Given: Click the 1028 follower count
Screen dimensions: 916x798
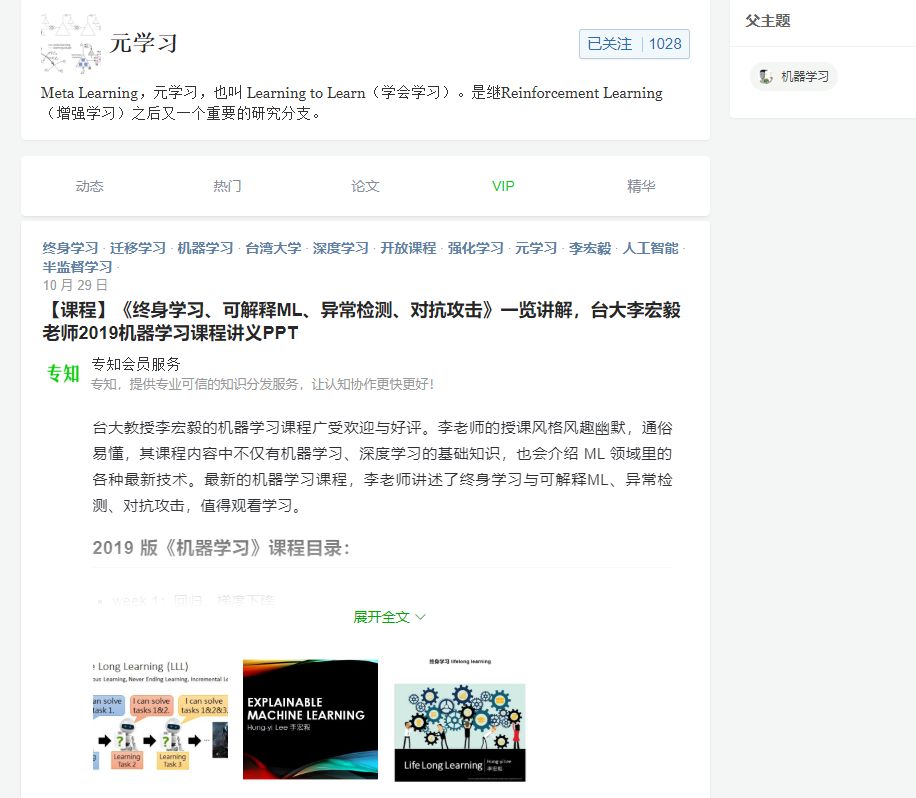Looking at the screenshot, I should click(x=665, y=44).
